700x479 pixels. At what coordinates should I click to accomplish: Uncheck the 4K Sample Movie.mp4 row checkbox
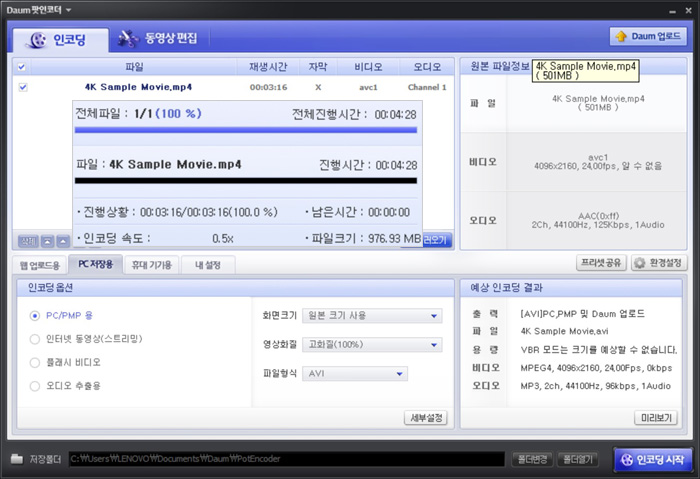23,87
